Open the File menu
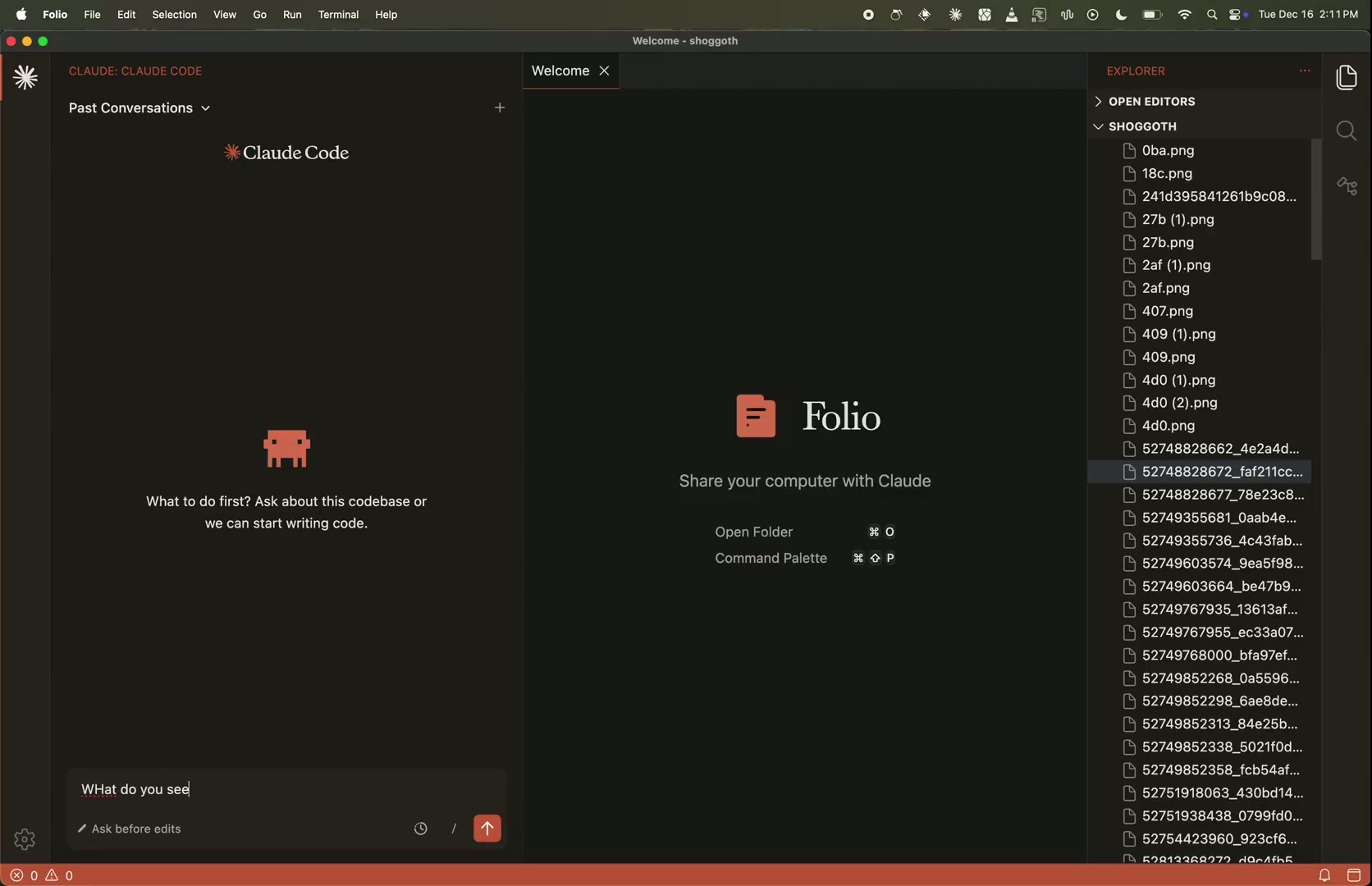Screen dimensions: 1372x886 click(92, 15)
